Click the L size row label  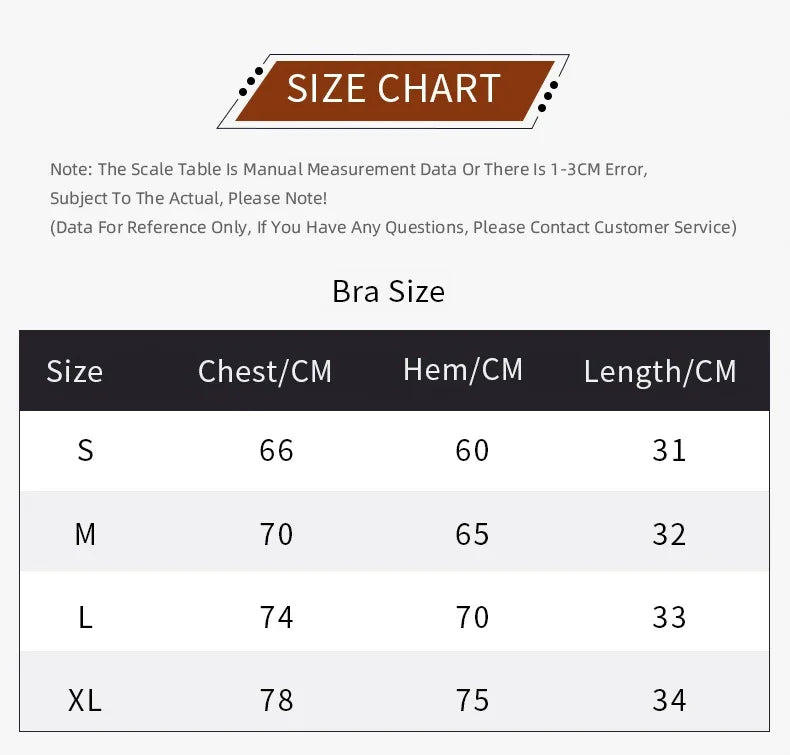coord(85,617)
